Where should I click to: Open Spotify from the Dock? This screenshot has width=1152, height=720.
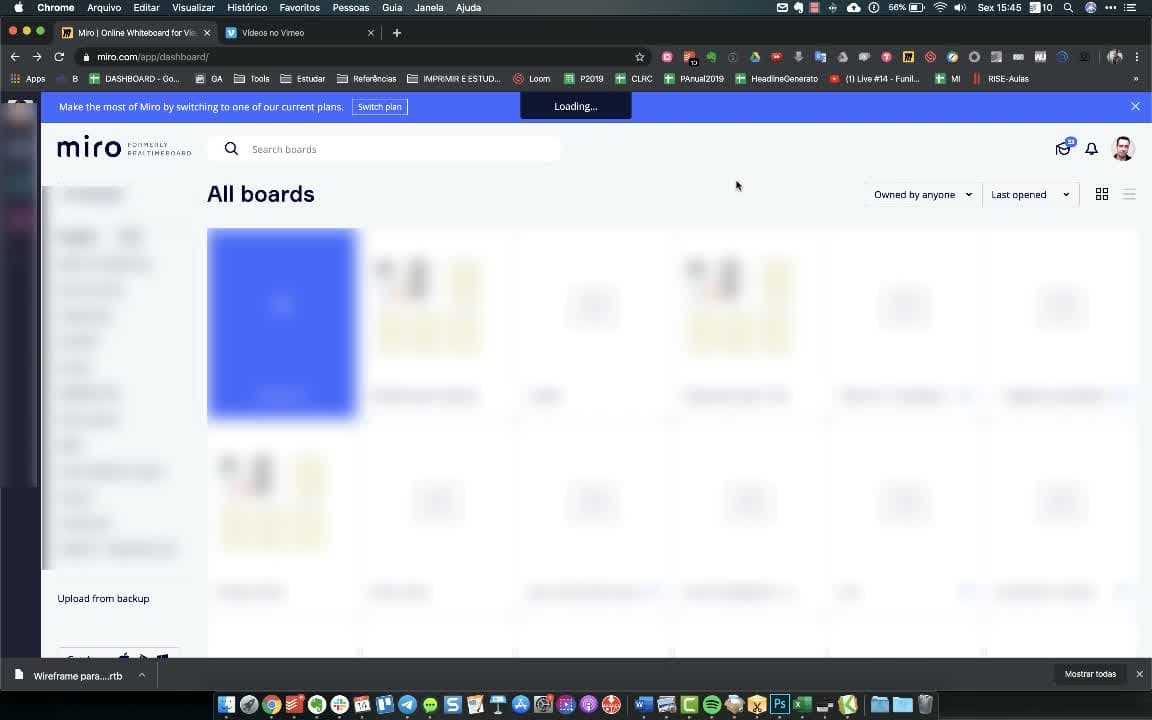(711, 705)
